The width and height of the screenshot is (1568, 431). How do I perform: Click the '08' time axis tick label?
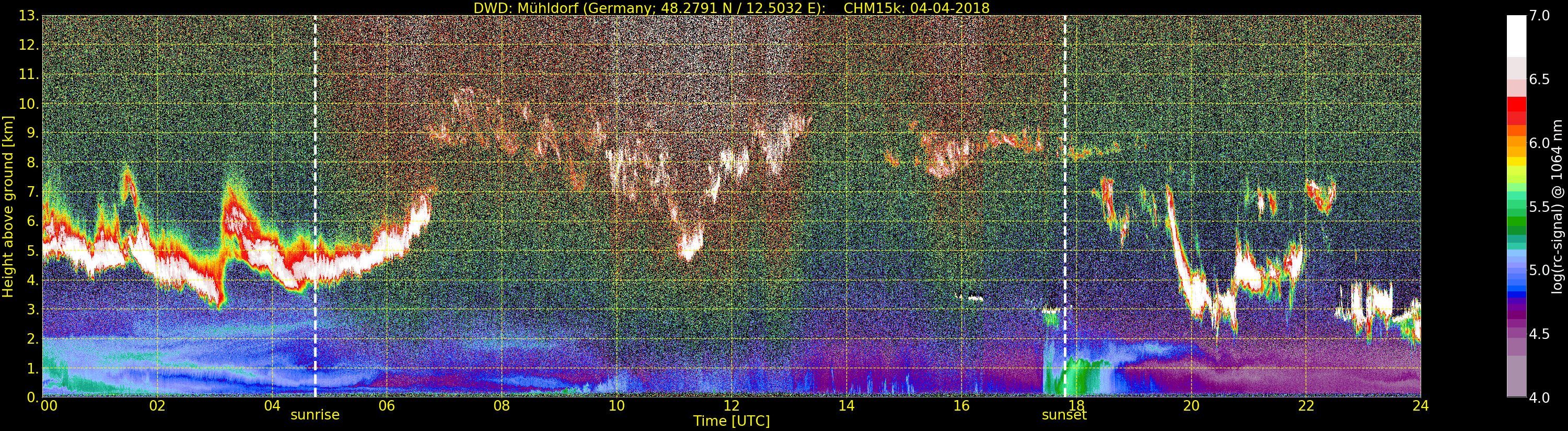502,406
